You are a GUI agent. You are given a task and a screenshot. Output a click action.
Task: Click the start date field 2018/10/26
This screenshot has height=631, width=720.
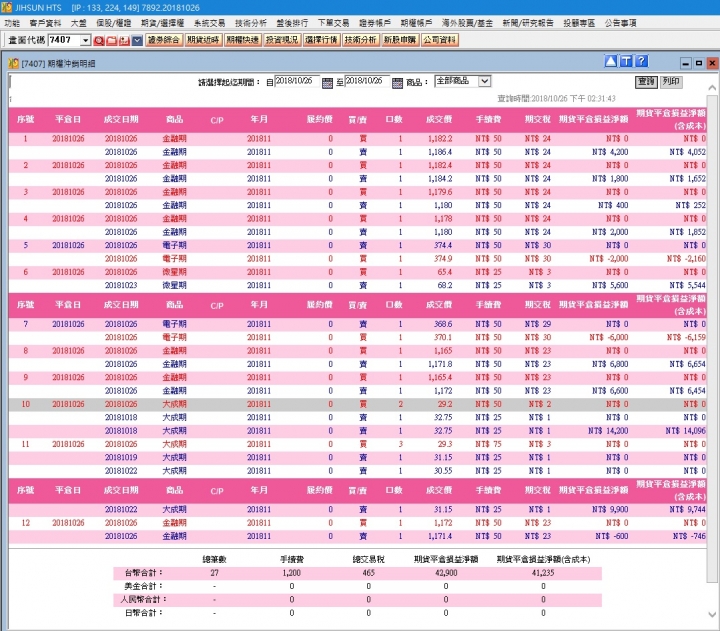click(x=297, y=81)
